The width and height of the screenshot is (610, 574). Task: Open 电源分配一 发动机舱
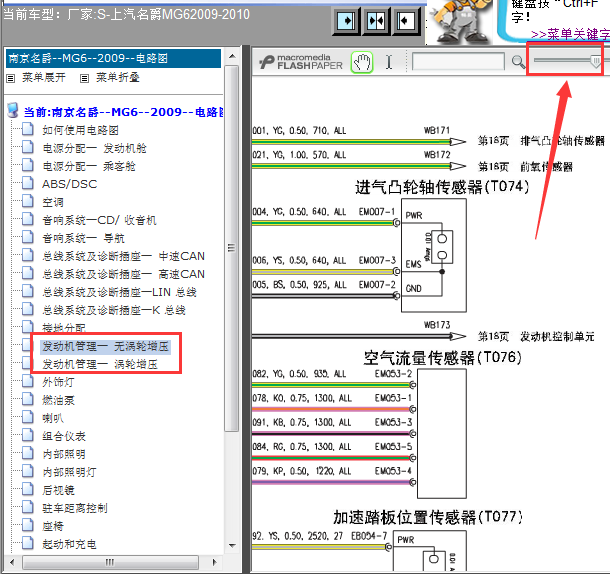tap(94, 148)
